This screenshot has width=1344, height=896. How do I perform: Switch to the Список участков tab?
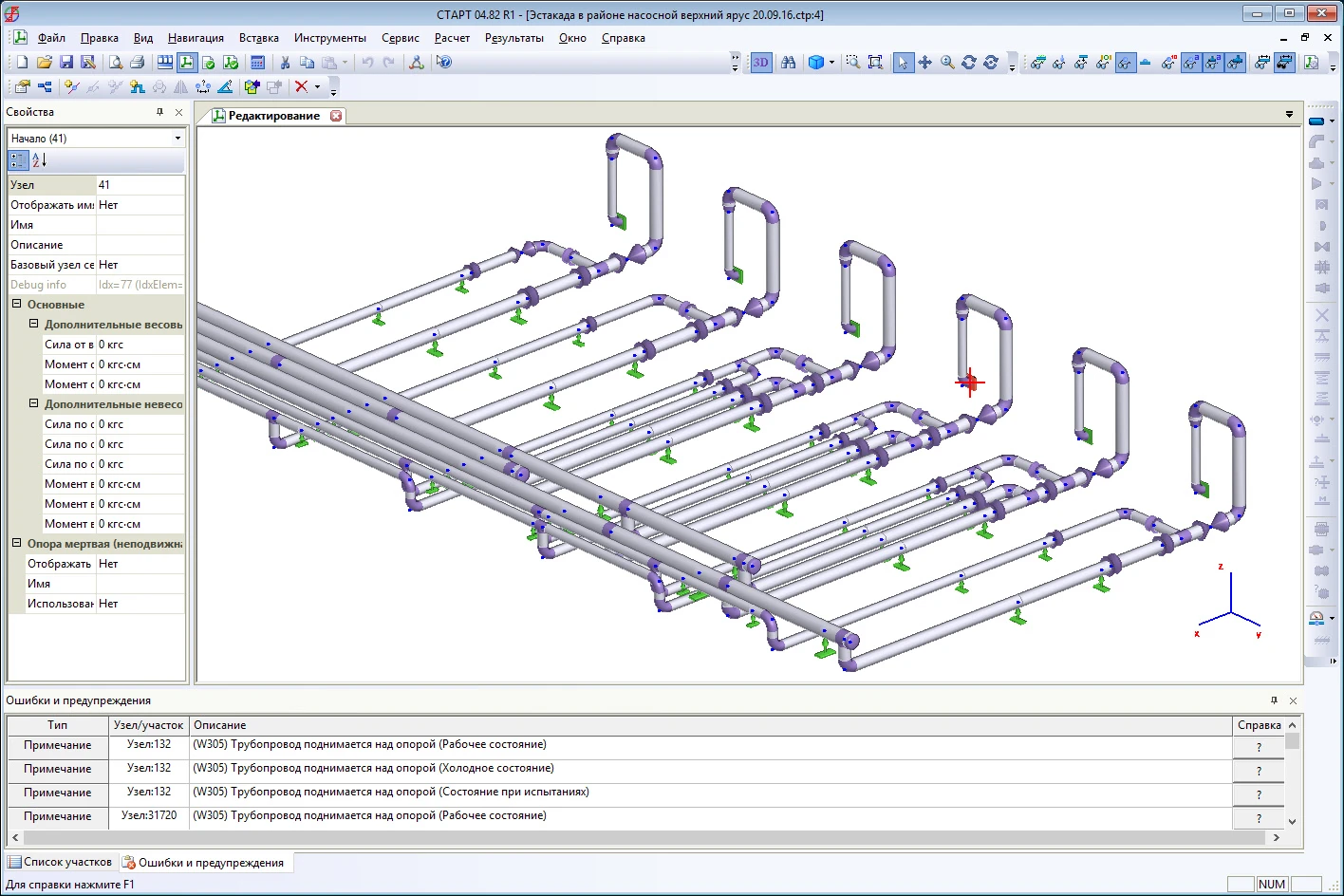pos(60,863)
